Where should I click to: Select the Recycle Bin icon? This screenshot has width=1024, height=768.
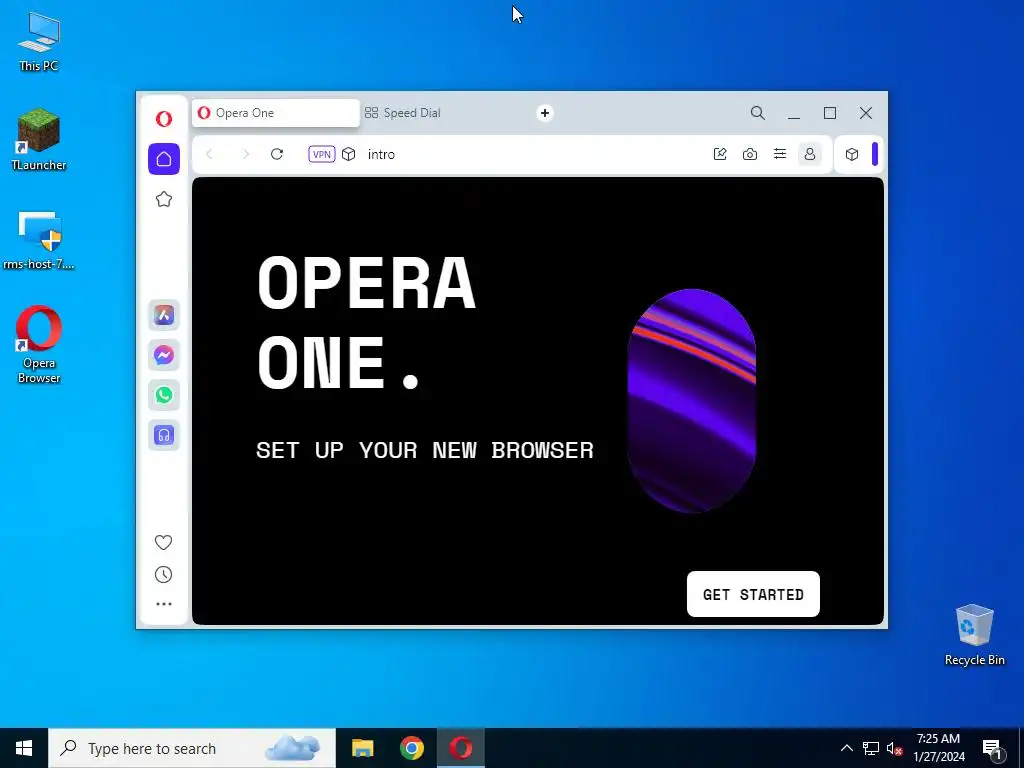click(974, 635)
